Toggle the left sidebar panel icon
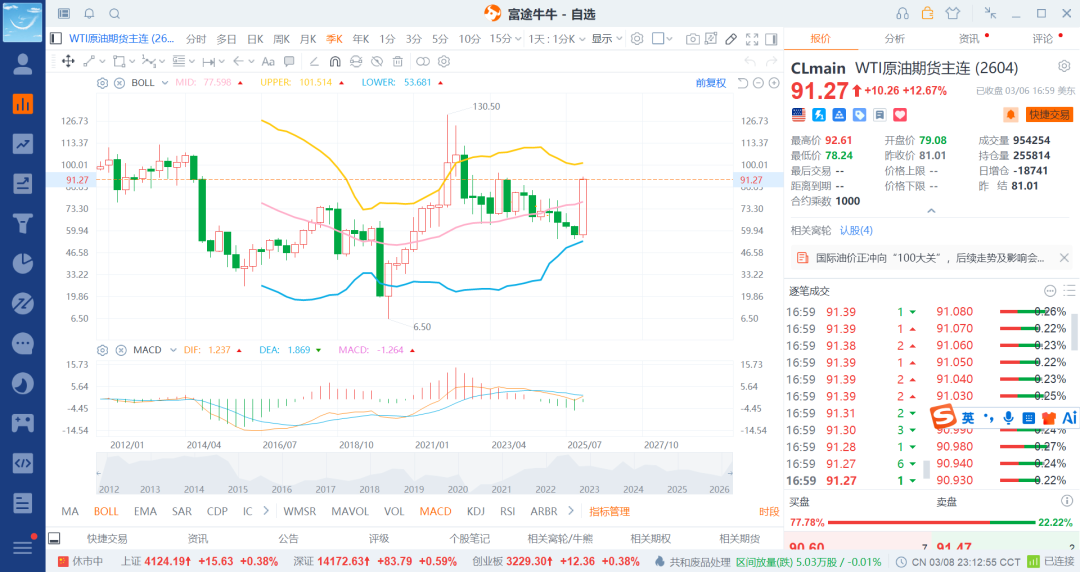 pyautogui.click(x=64, y=14)
